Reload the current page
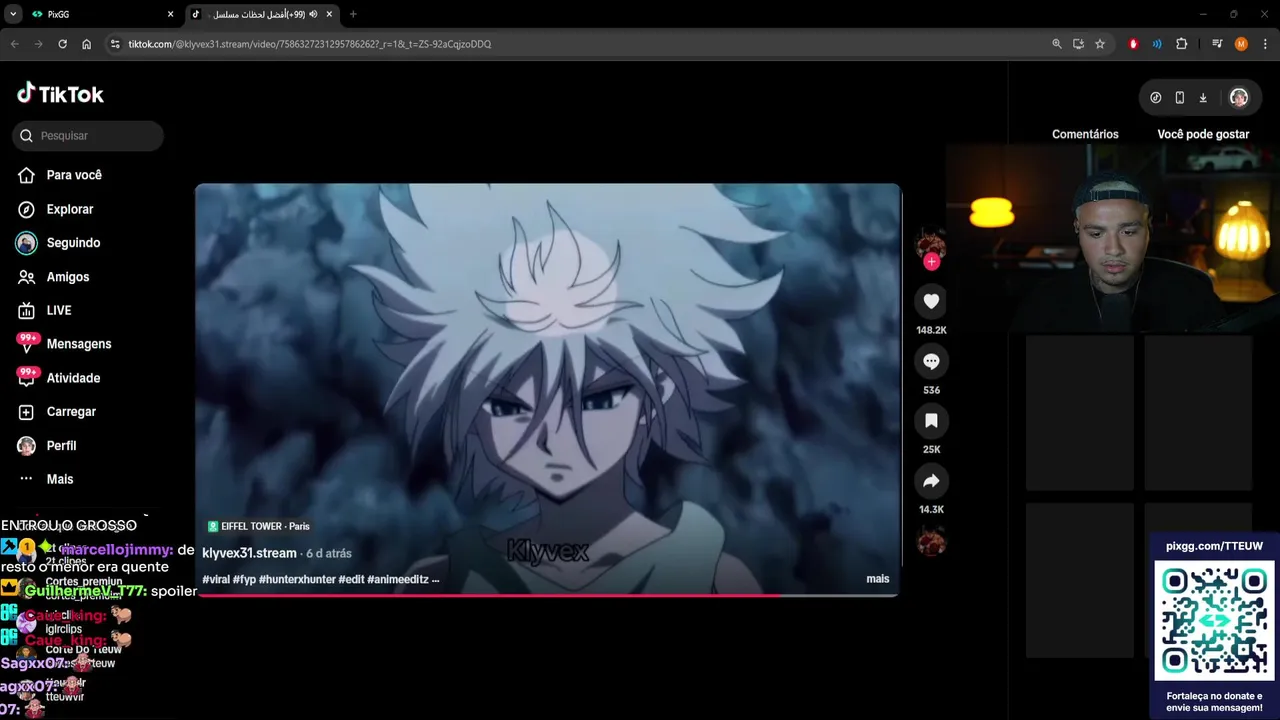 (x=62, y=44)
